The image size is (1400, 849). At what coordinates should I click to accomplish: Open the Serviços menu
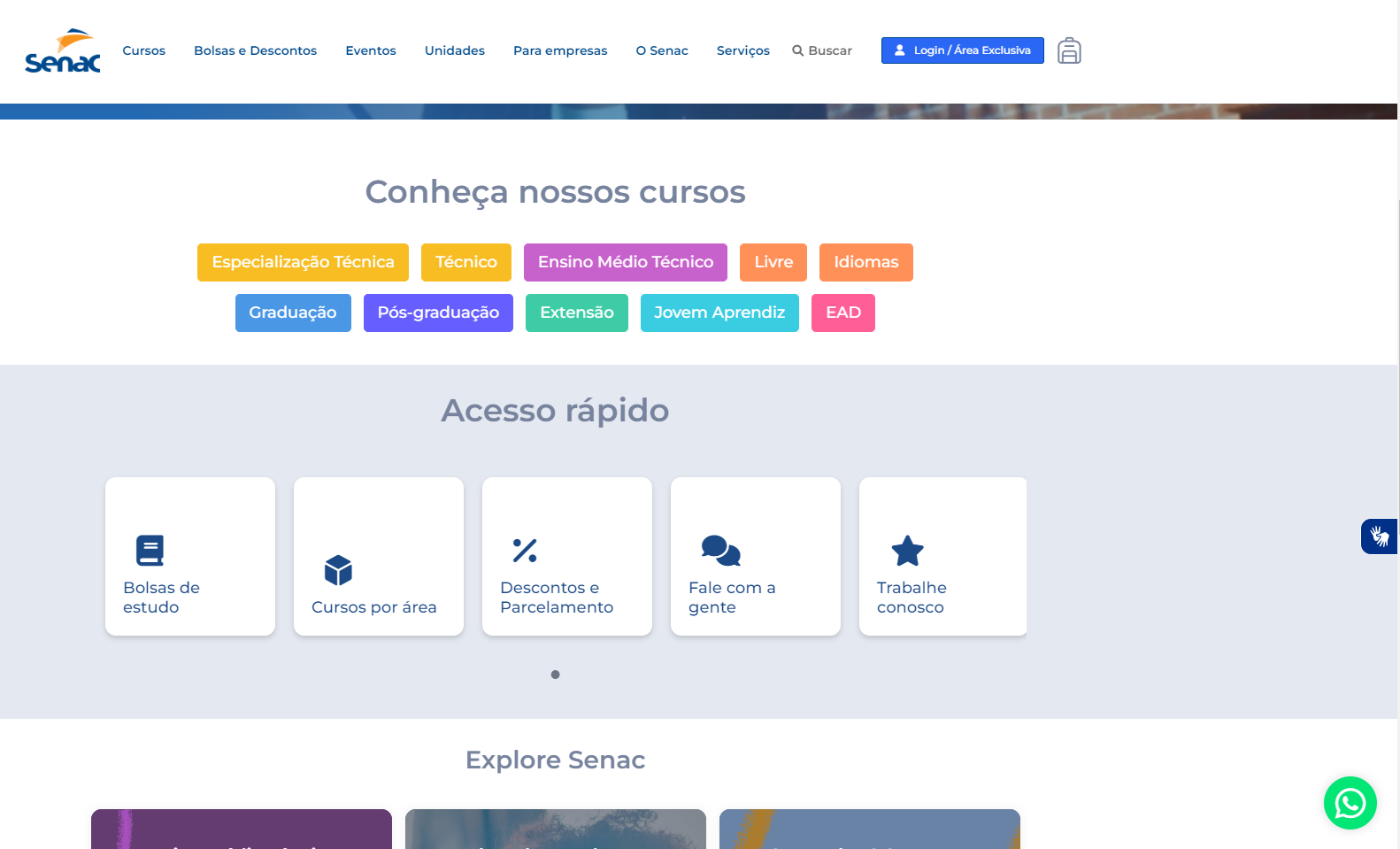click(x=743, y=50)
